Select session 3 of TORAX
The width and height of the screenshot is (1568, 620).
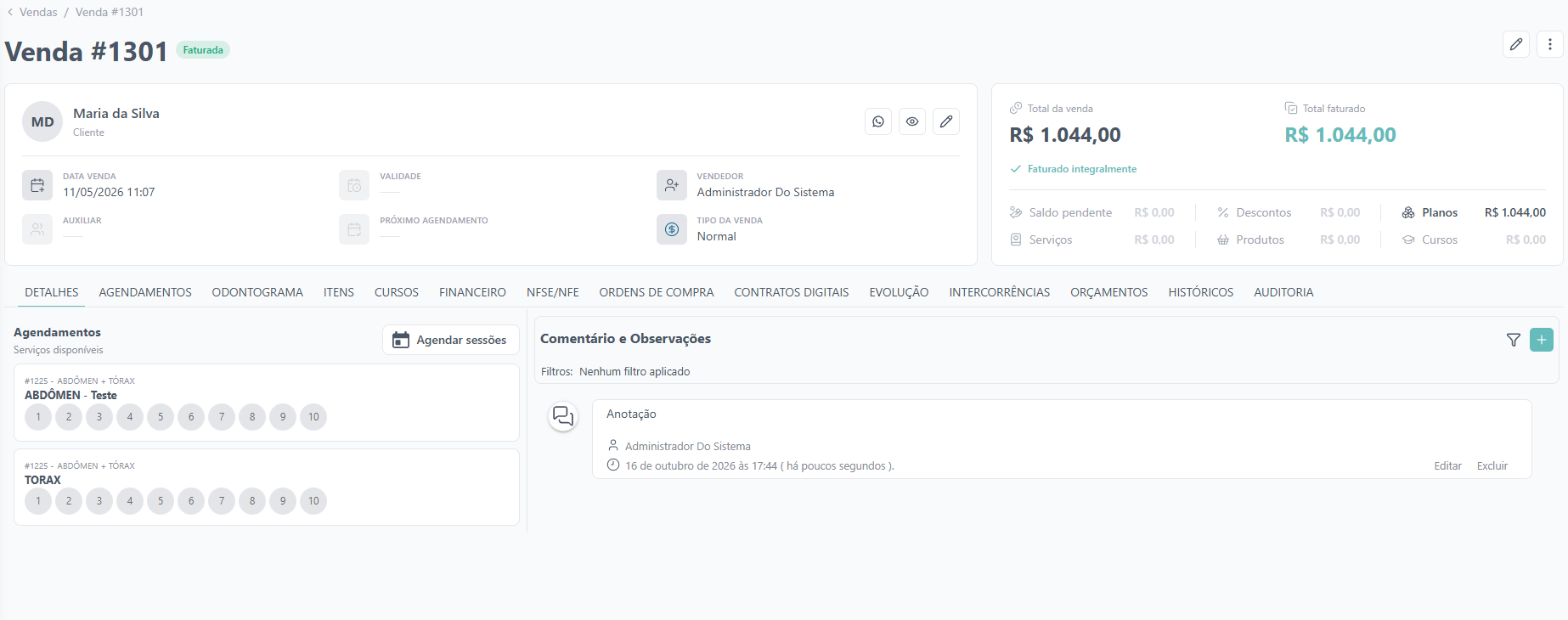(x=99, y=501)
